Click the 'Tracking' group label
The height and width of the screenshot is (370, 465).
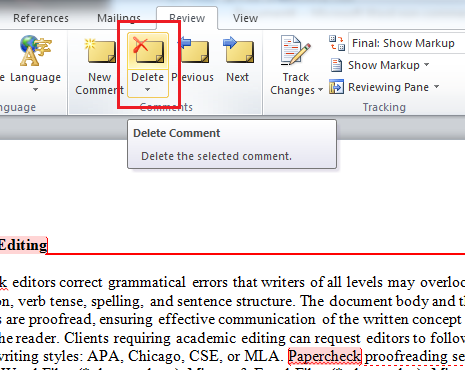[384, 107]
